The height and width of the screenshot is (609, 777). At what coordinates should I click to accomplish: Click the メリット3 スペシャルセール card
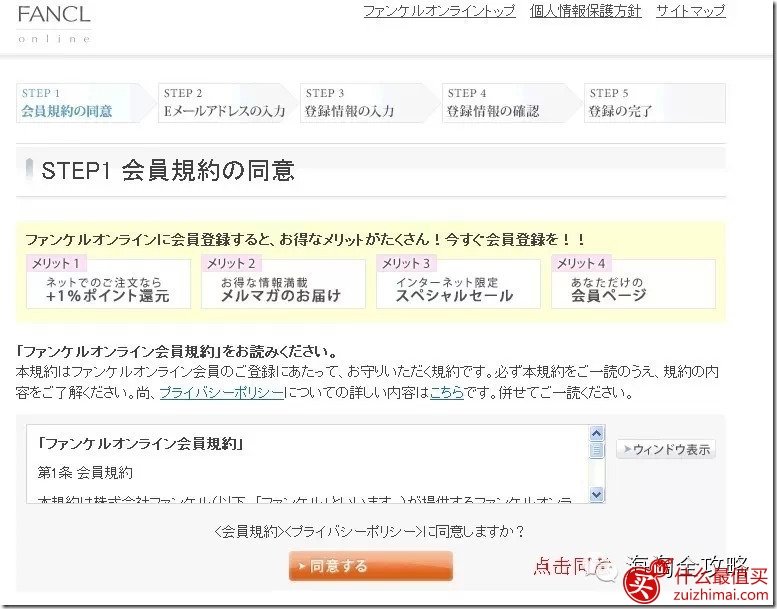click(x=458, y=282)
